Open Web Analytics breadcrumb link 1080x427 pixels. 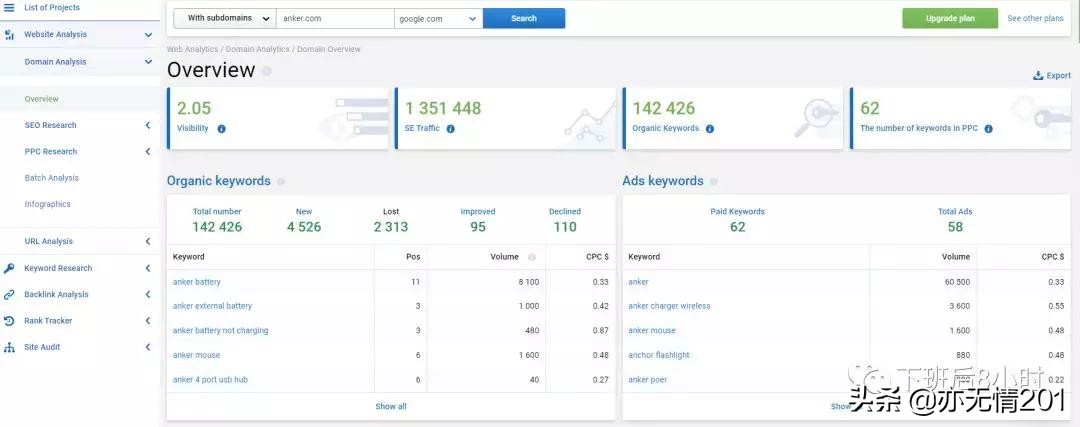point(192,50)
